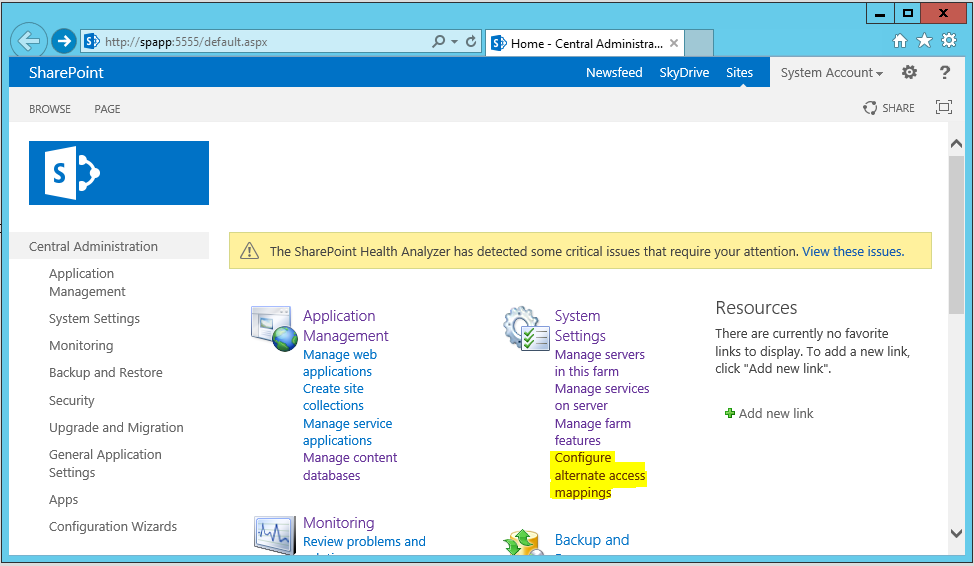Viewport: 974px width, 566px height.
Task: Open the System Settings heading link
Action: tap(580, 326)
